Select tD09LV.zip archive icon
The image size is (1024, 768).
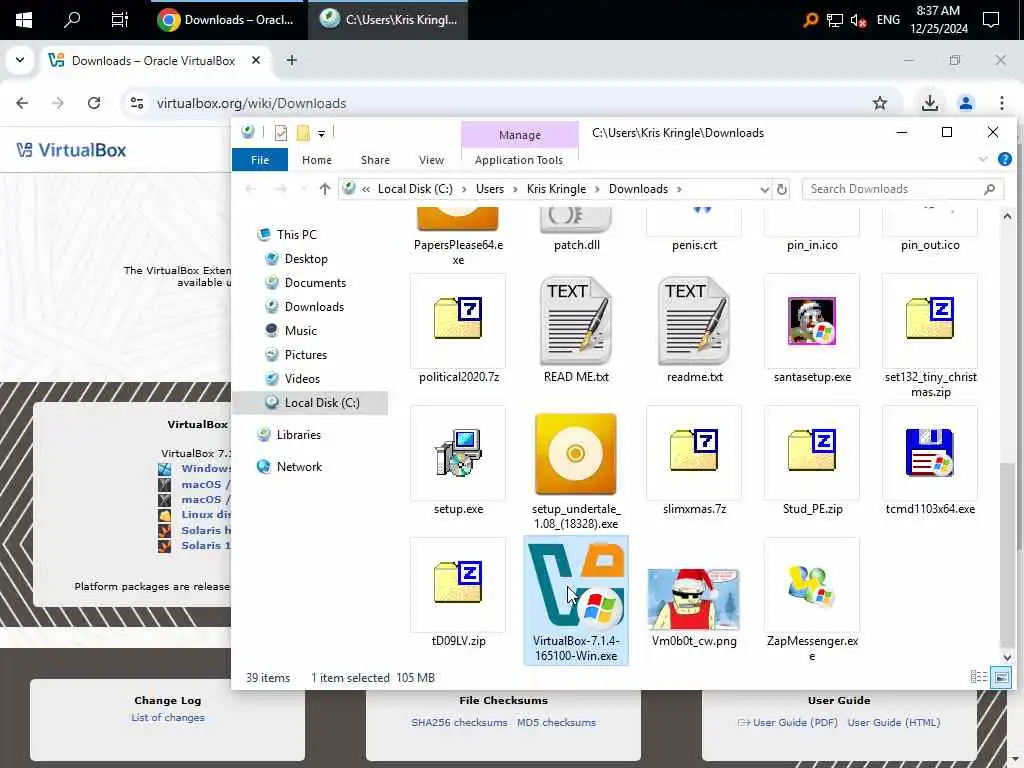[x=458, y=583]
